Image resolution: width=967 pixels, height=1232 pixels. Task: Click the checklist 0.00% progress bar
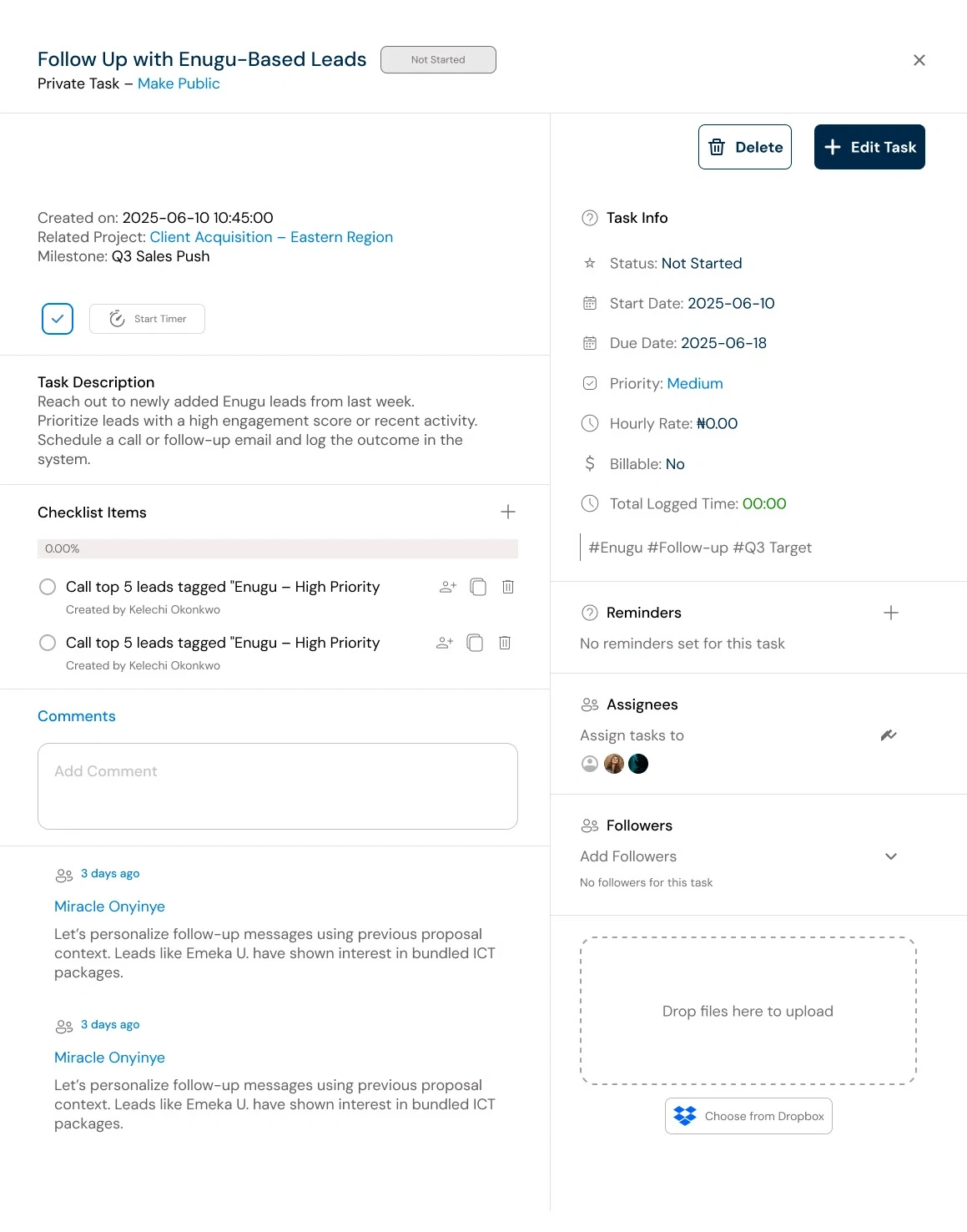(278, 548)
